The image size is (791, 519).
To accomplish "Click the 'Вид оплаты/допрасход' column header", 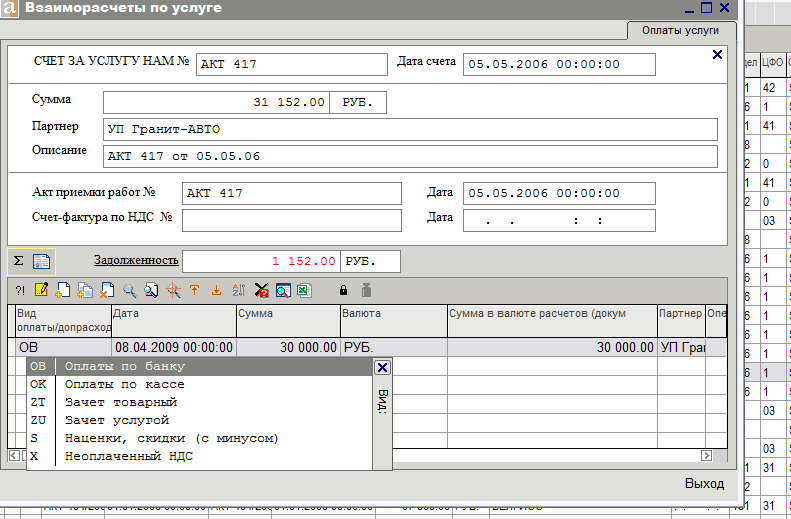I will (x=63, y=320).
